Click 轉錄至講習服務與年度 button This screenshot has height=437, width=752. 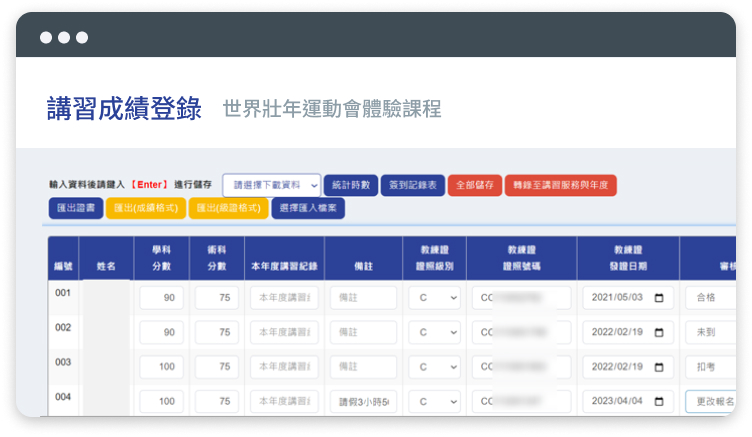560,185
